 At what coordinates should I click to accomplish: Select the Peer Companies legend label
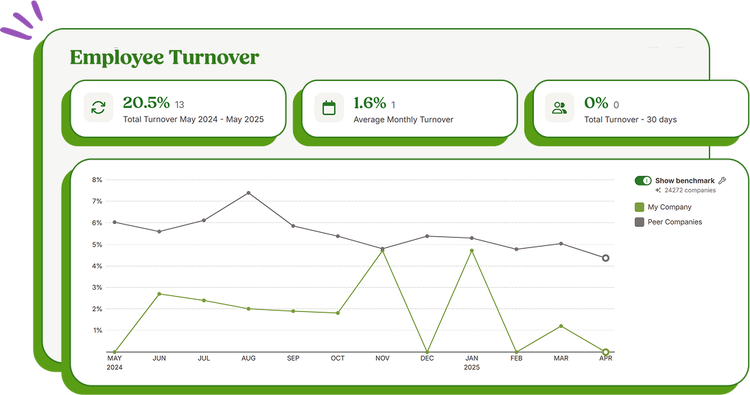(675, 222)
